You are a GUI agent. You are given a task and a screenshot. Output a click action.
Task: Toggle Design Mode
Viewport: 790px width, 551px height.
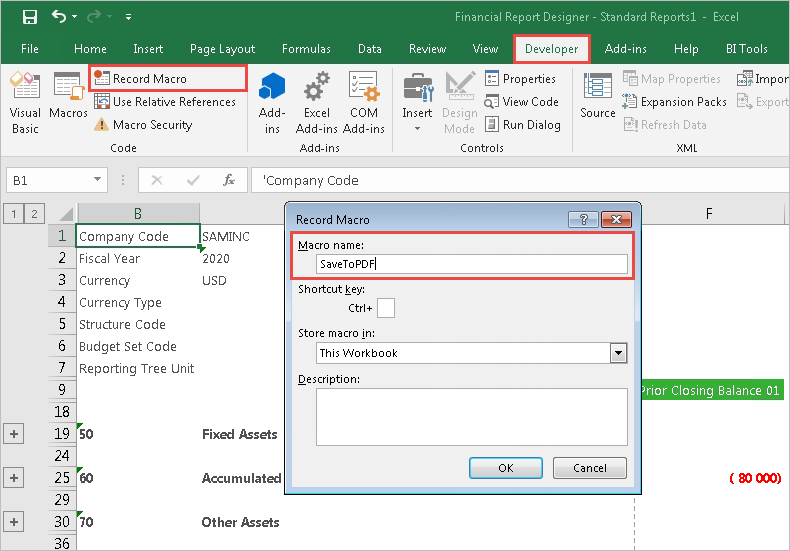(x=459, y=102)
